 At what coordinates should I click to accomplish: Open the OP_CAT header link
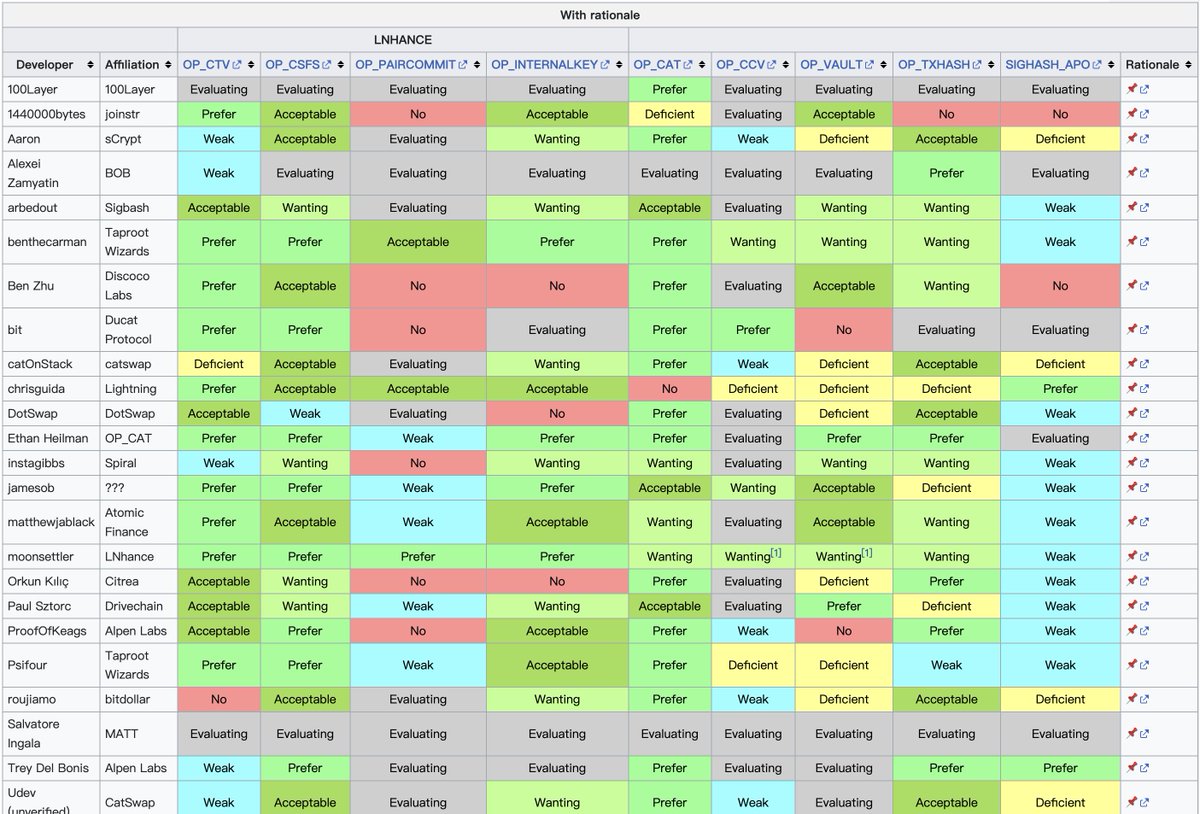click(663, 65)
